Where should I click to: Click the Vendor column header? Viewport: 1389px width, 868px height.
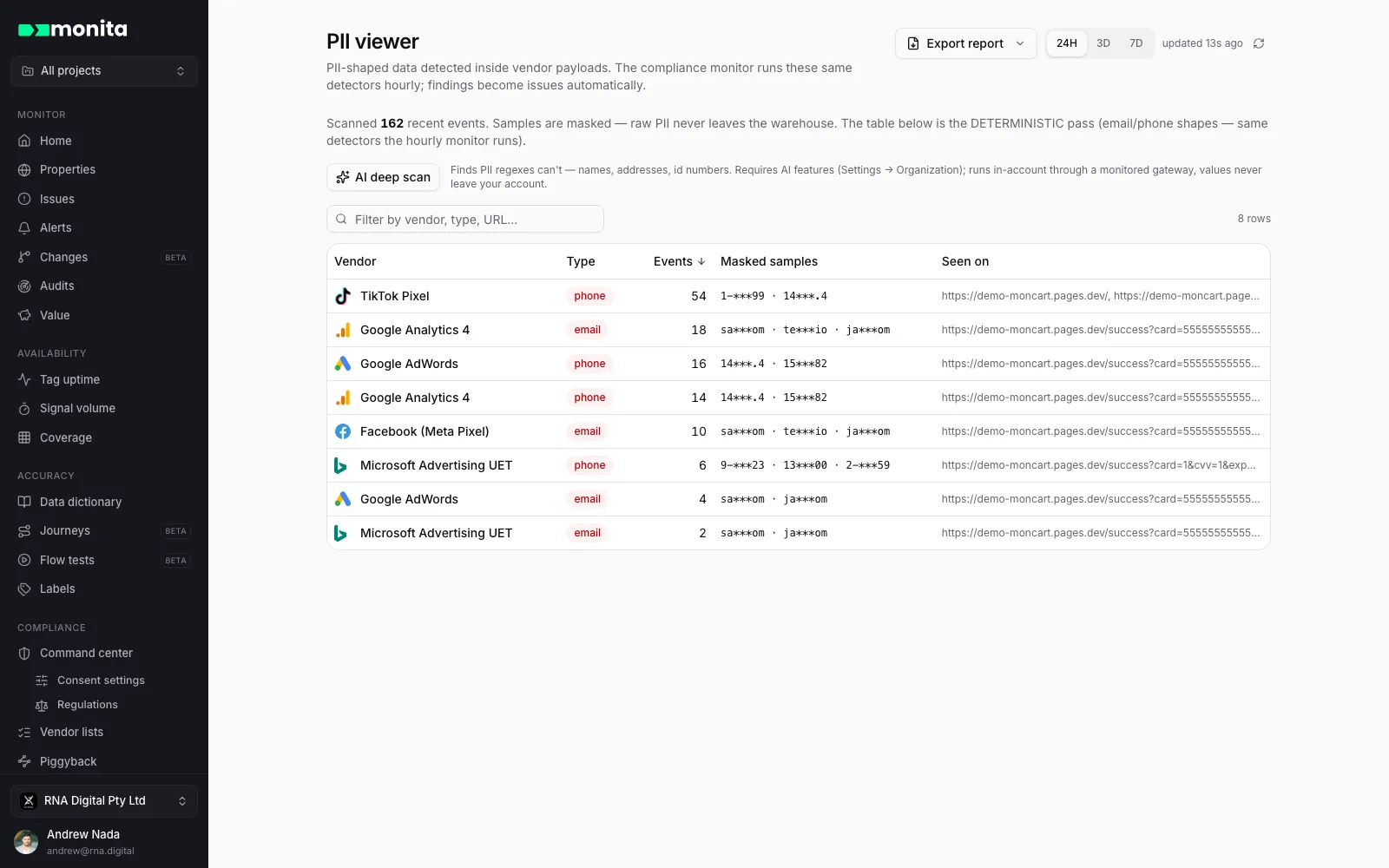point(355,261)
